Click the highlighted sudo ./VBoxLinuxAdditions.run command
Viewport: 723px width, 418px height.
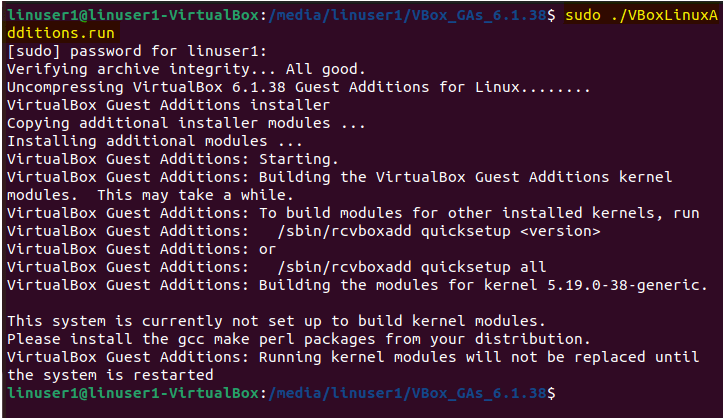(641, 15)
